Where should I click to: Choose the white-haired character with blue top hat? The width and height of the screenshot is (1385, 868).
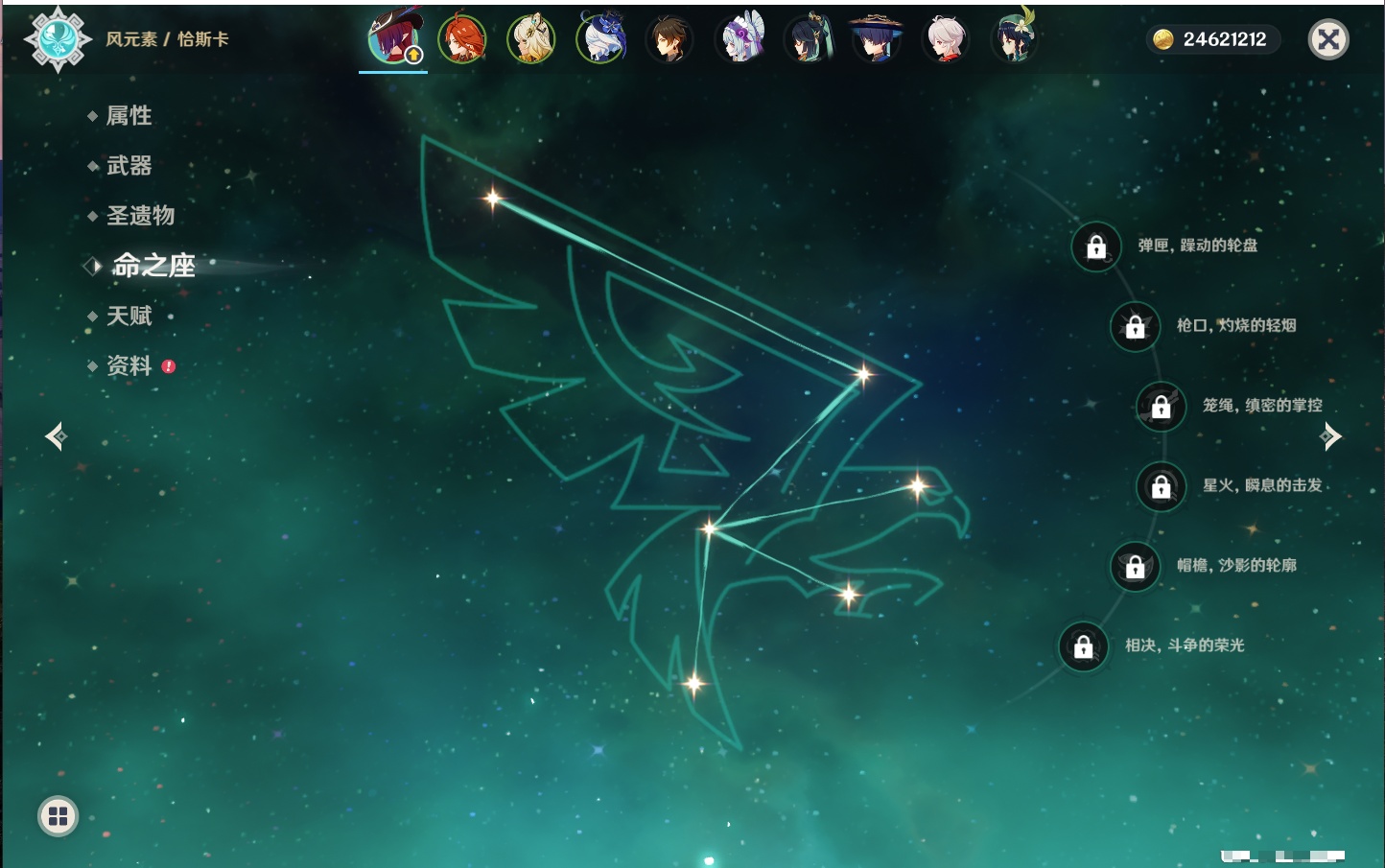[601, 39]
